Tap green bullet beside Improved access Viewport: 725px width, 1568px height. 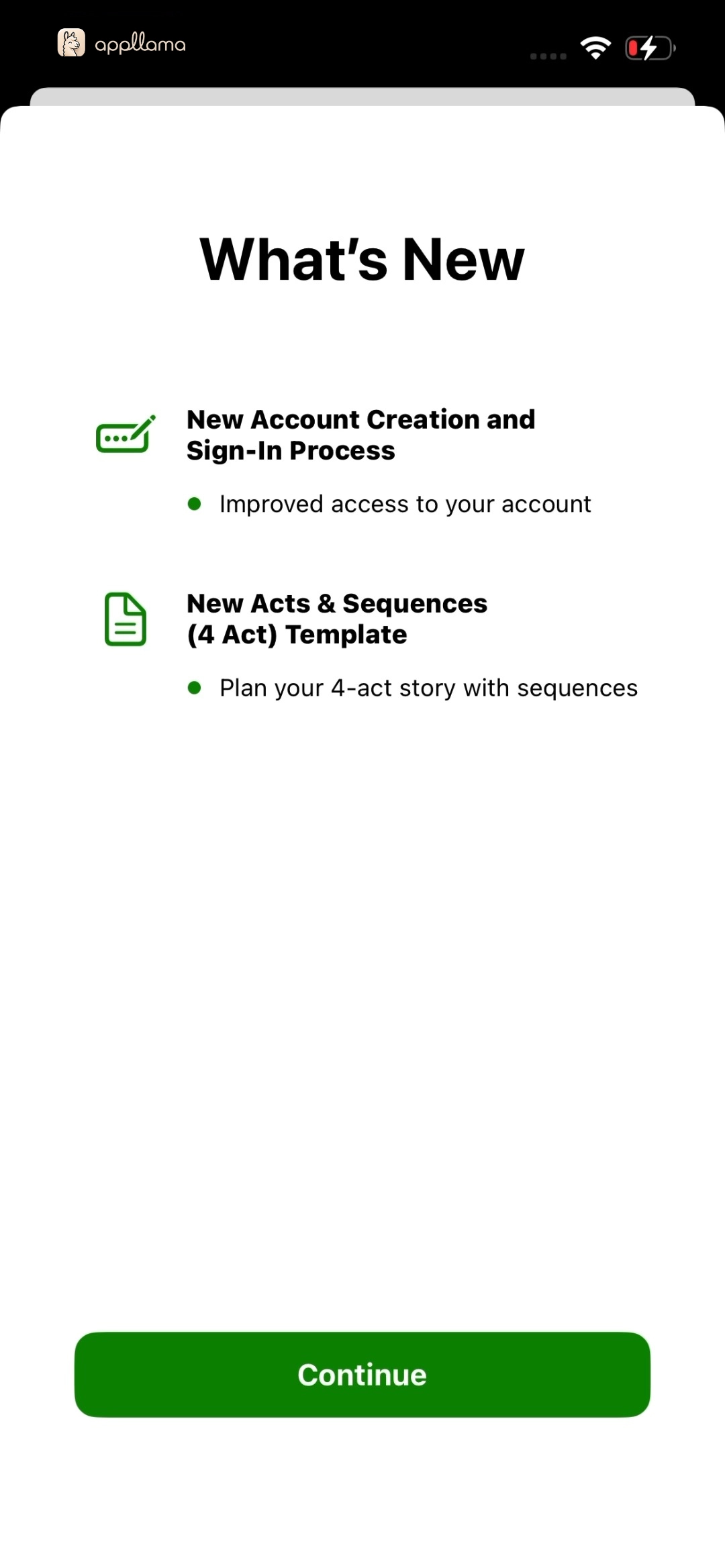pyautogui.click(x=195, y=504)
